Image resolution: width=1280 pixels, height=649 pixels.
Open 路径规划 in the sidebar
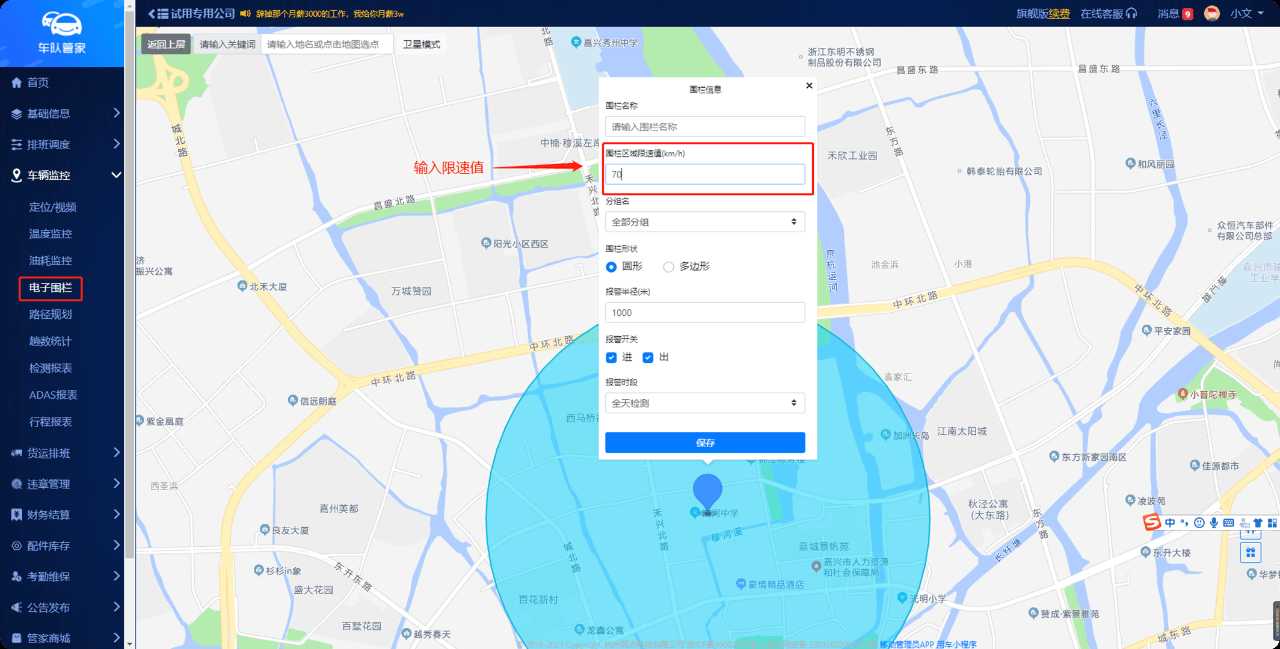click(50, 315)
